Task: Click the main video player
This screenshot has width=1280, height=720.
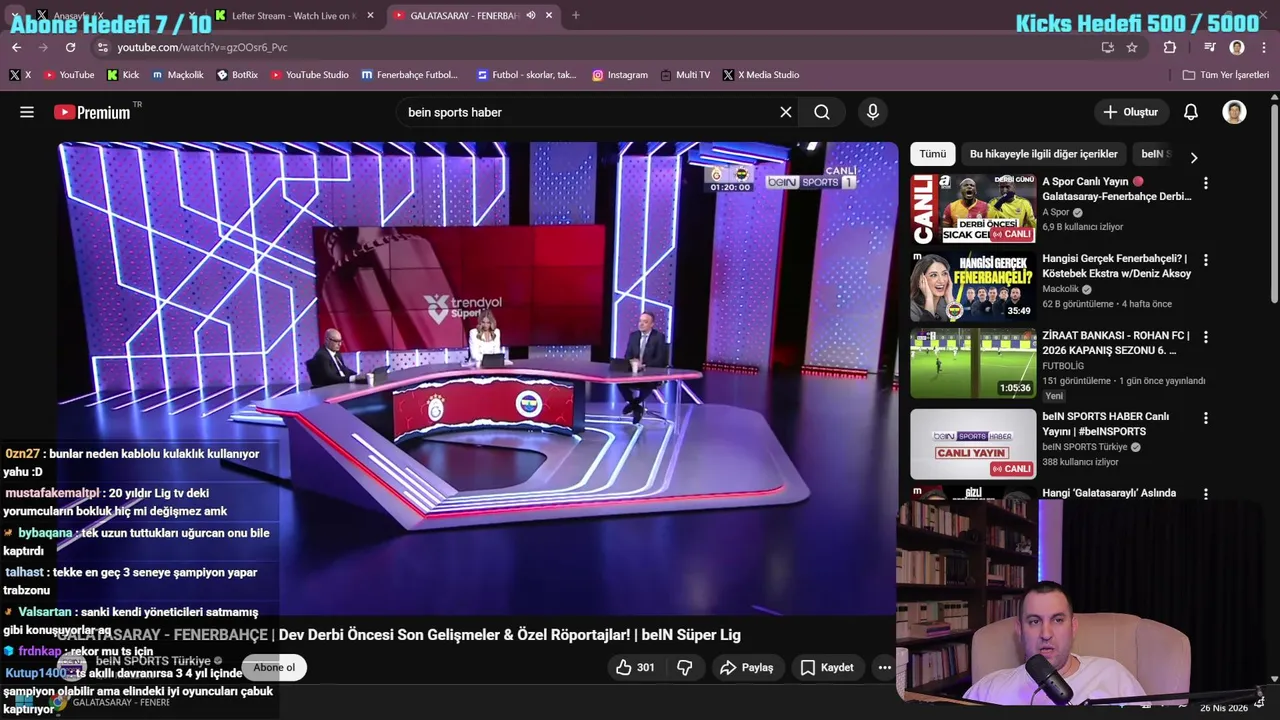Action: (478, 378)
